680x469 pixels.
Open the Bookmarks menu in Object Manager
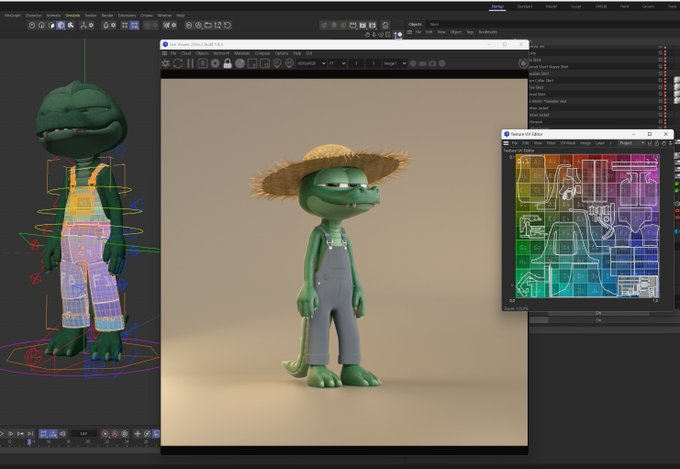pos(488,32)
